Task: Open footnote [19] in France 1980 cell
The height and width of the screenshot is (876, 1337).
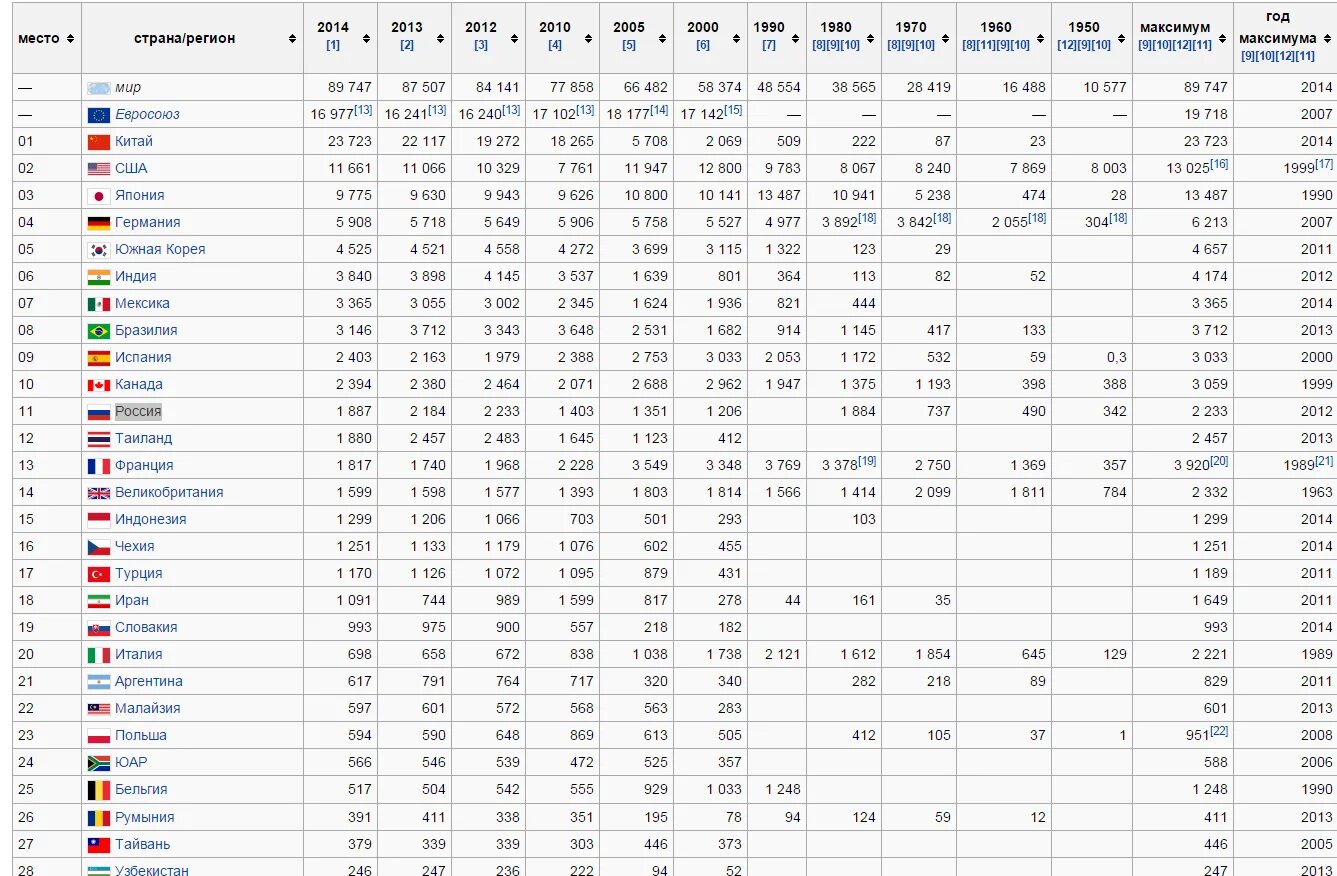Action: click(x=866, y=461)
